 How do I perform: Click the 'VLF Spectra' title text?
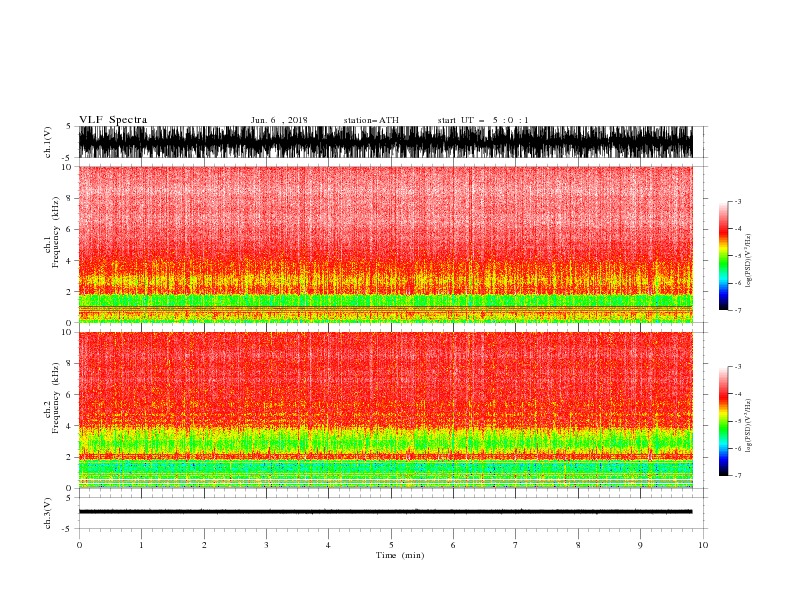(113, 120)
